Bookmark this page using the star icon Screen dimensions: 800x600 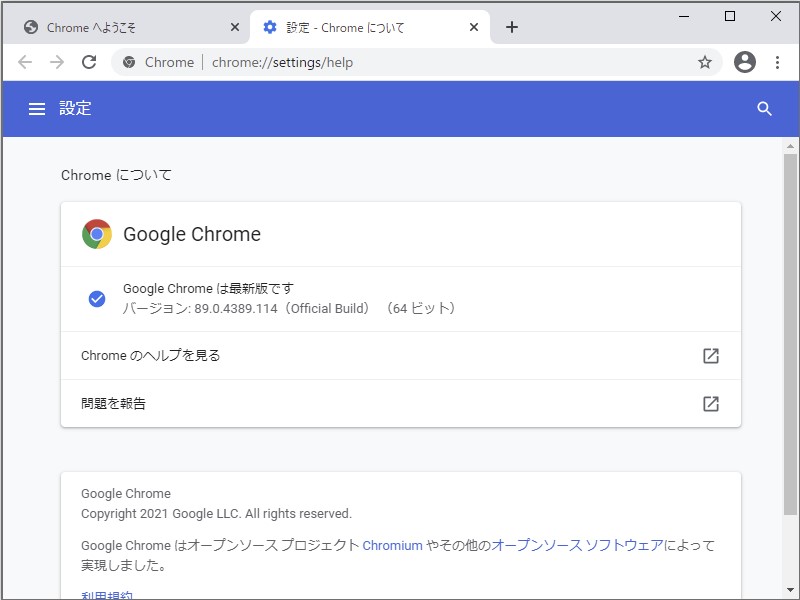click(x=706, y=62)
